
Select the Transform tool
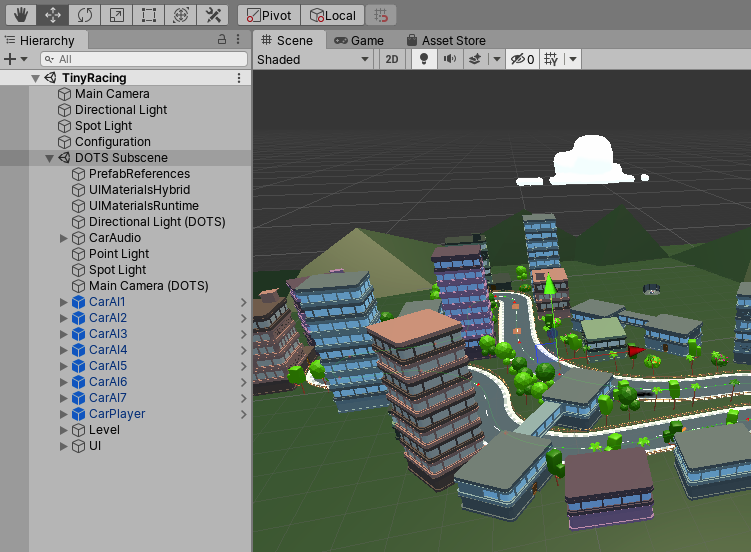[x=181, y=15]
